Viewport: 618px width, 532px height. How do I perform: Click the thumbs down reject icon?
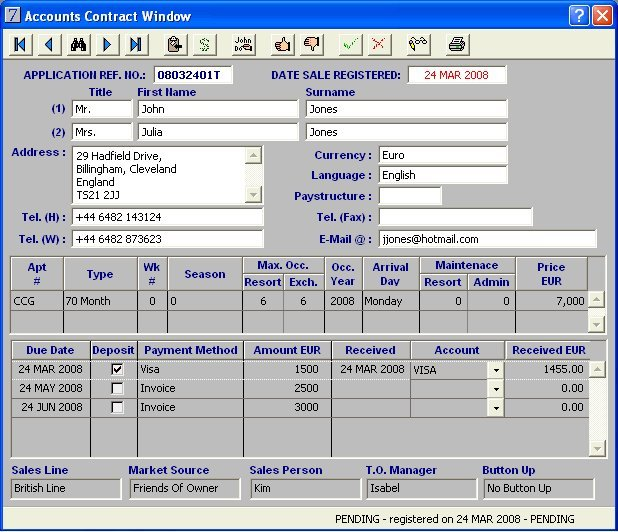click(x=311, y=44)
